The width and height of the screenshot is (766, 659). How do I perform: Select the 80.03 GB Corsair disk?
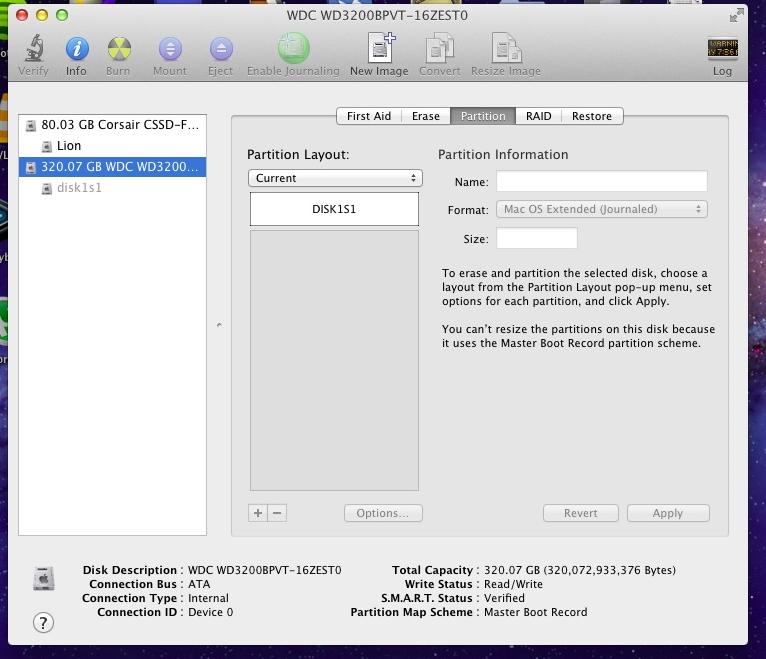(112, 125)
